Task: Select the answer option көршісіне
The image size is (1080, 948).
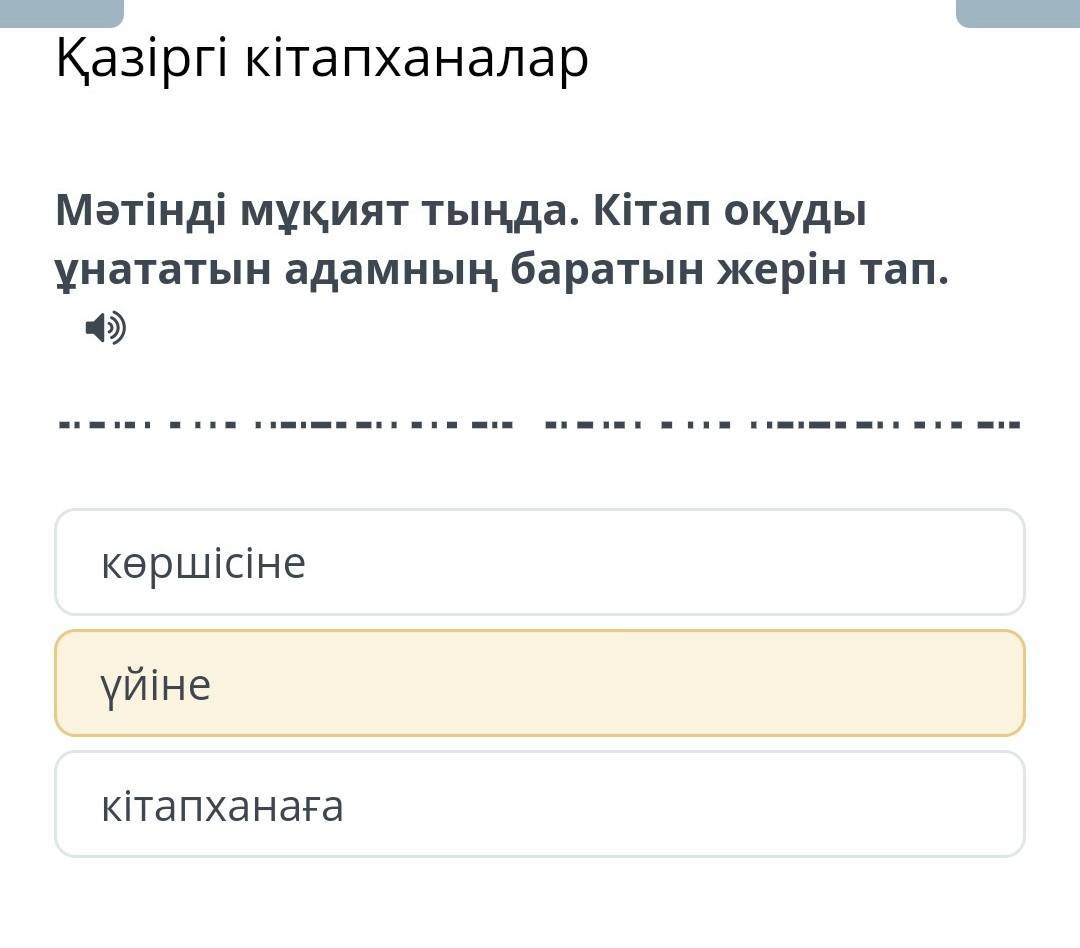Action: [x=540, y=562]
